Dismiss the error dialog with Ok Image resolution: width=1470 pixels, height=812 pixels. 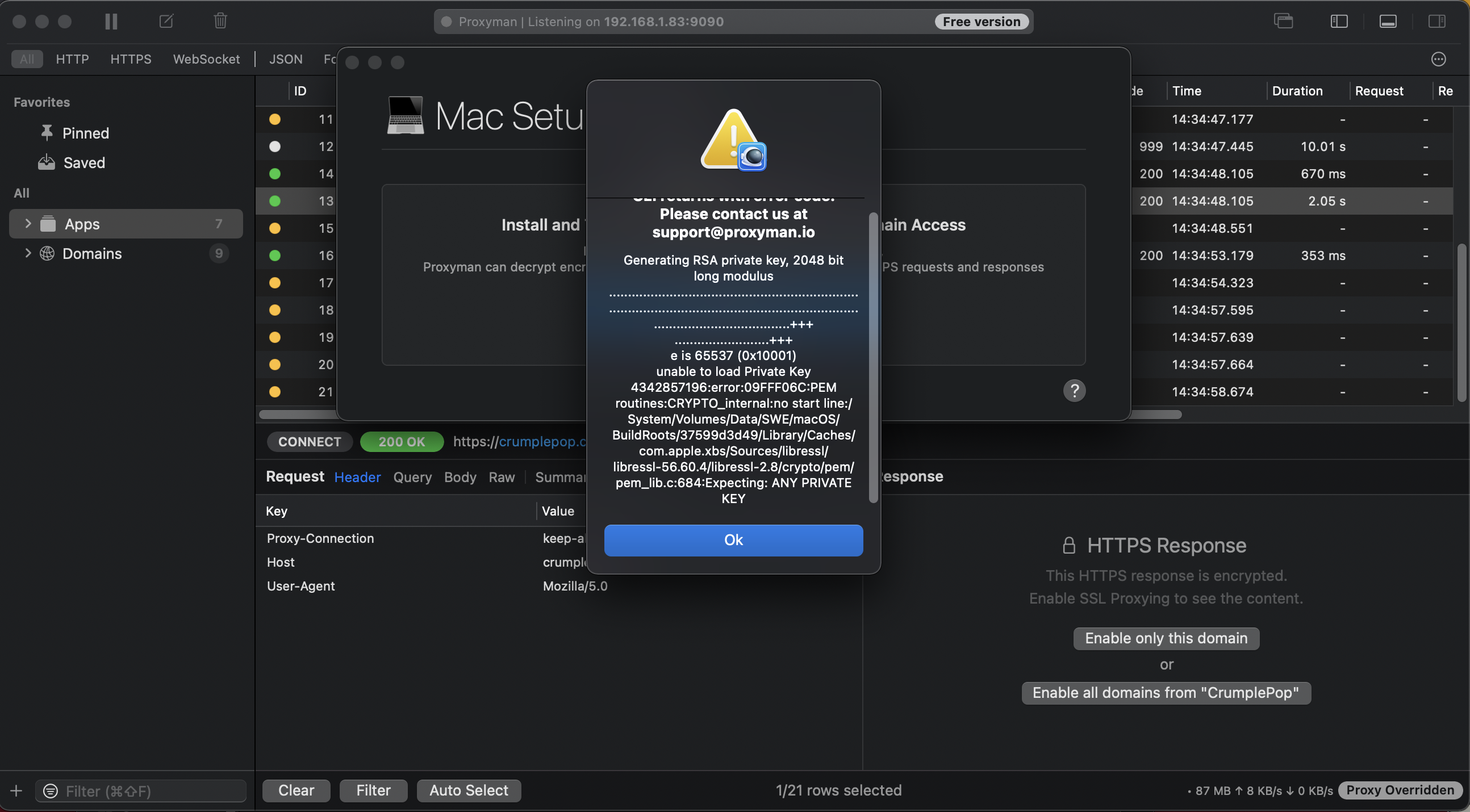click(x=733, y=540)
